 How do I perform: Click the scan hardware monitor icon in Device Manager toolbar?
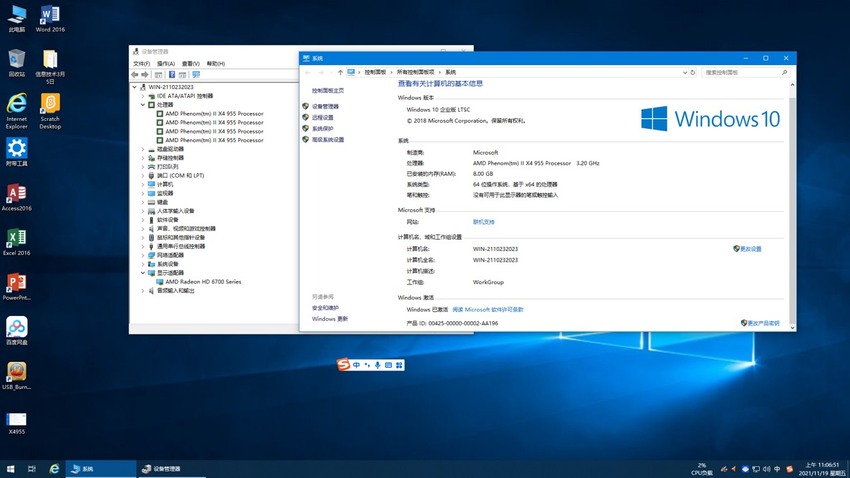pos(196,75)
